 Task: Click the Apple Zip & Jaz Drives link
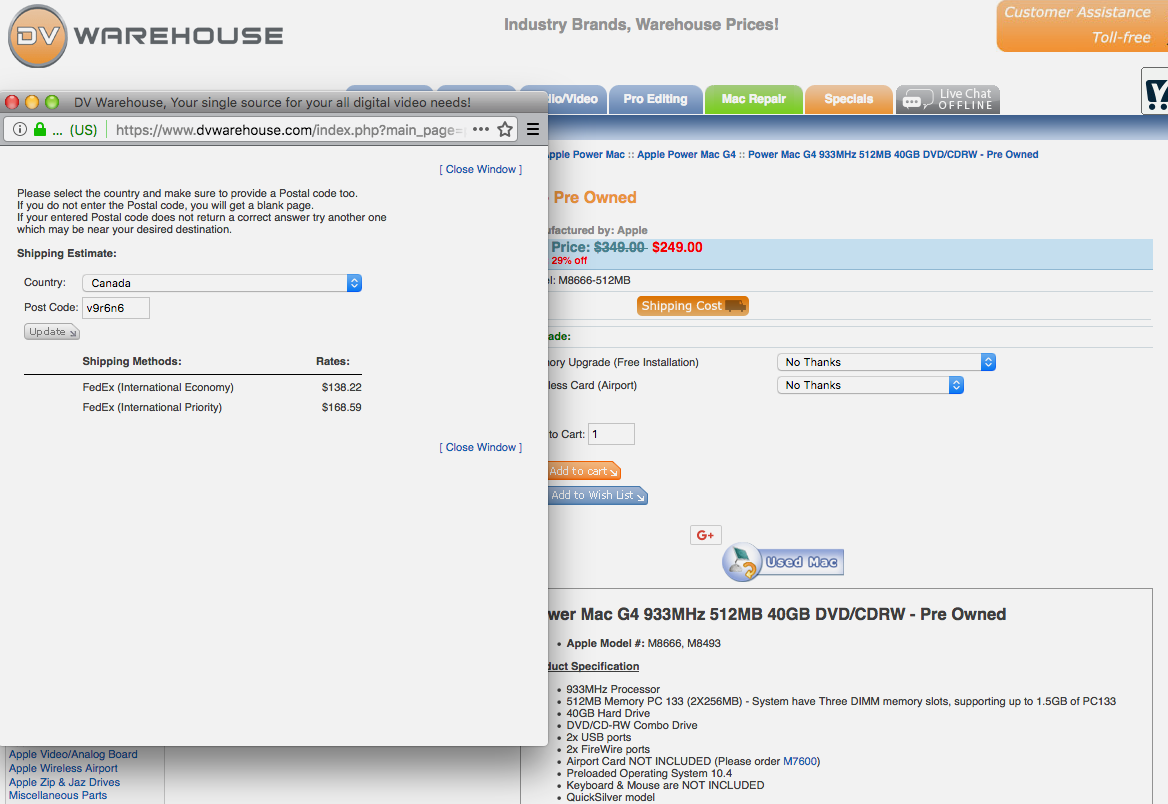click(x=64, y=782)
